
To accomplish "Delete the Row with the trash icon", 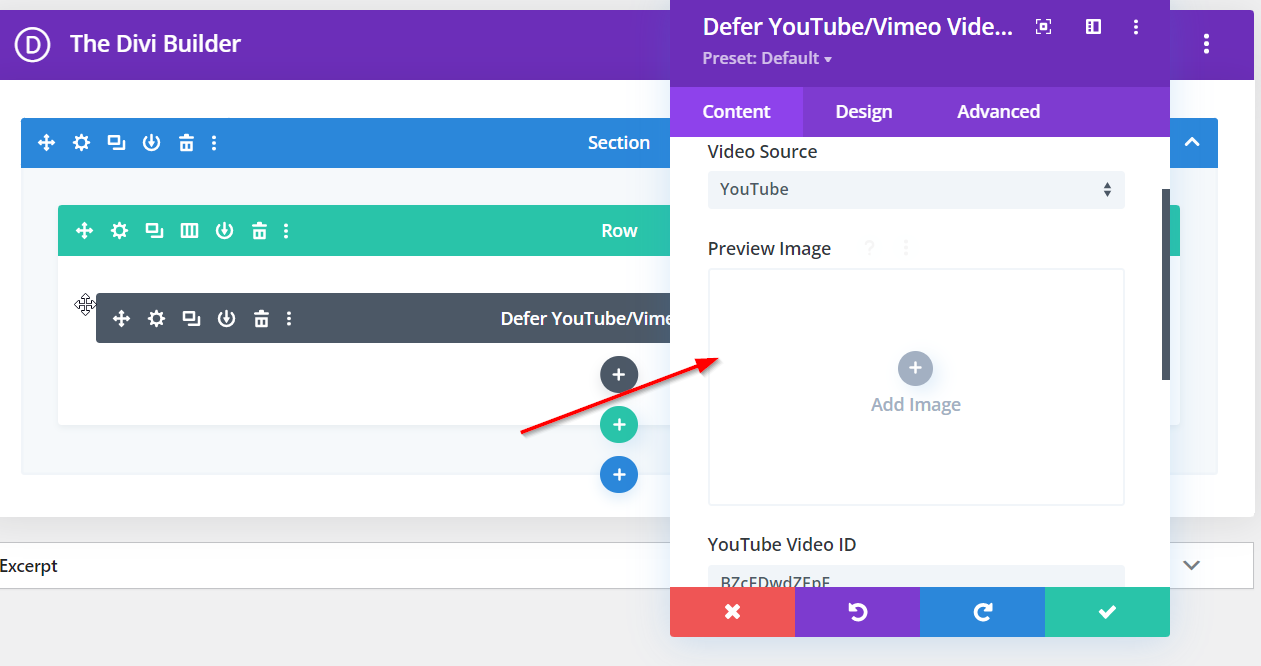I will tap(259, 230).
